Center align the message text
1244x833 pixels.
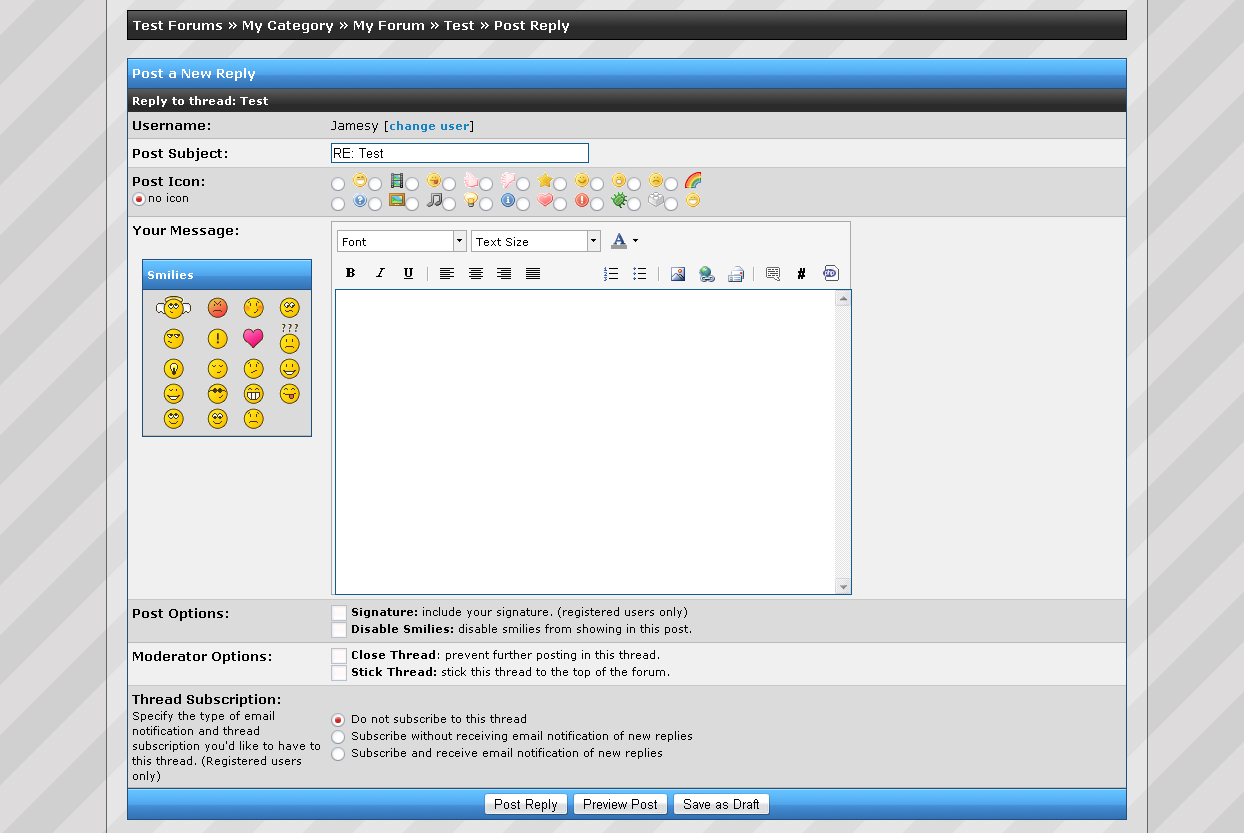[x=476, y=273]
